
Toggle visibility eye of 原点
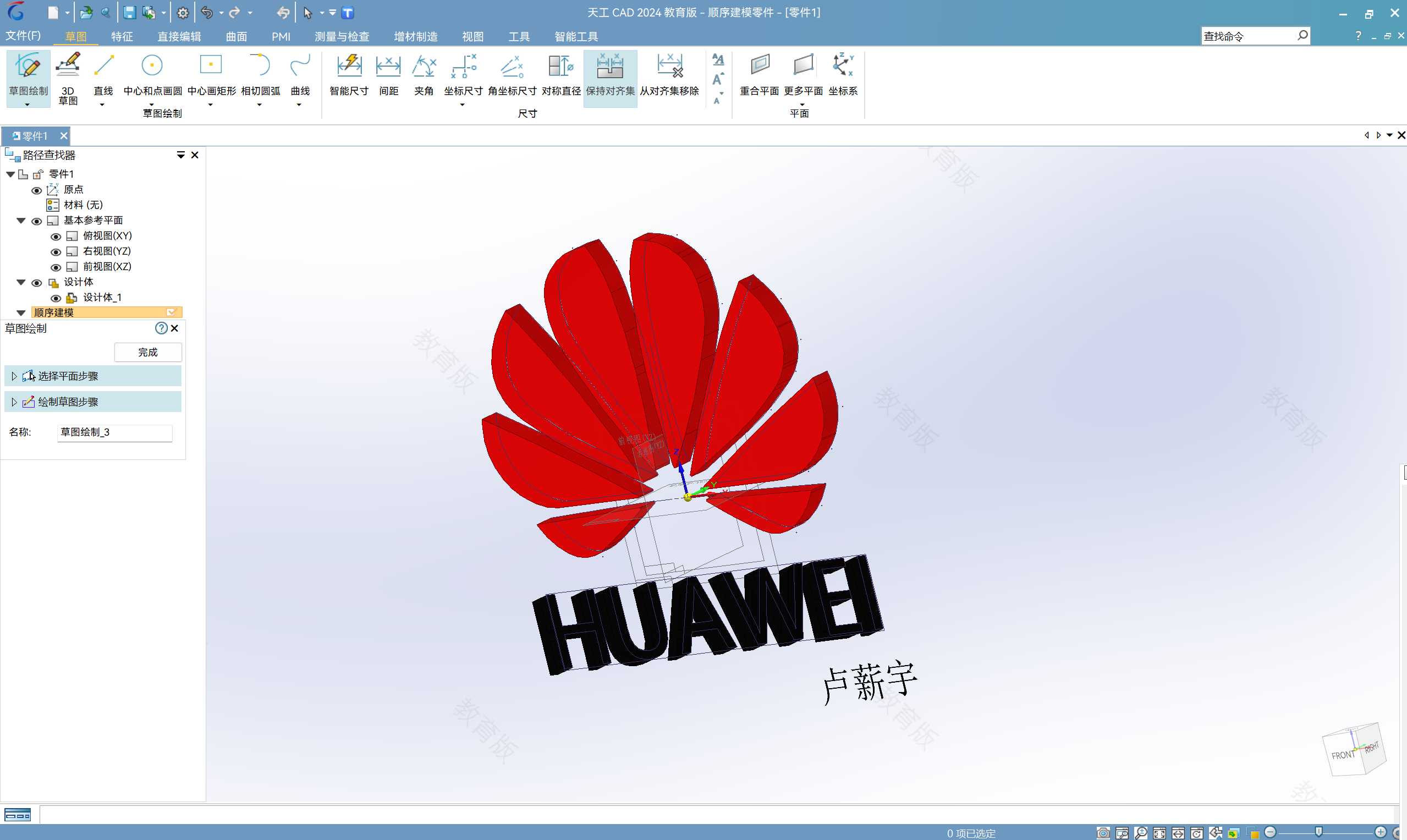click(36, 190)
